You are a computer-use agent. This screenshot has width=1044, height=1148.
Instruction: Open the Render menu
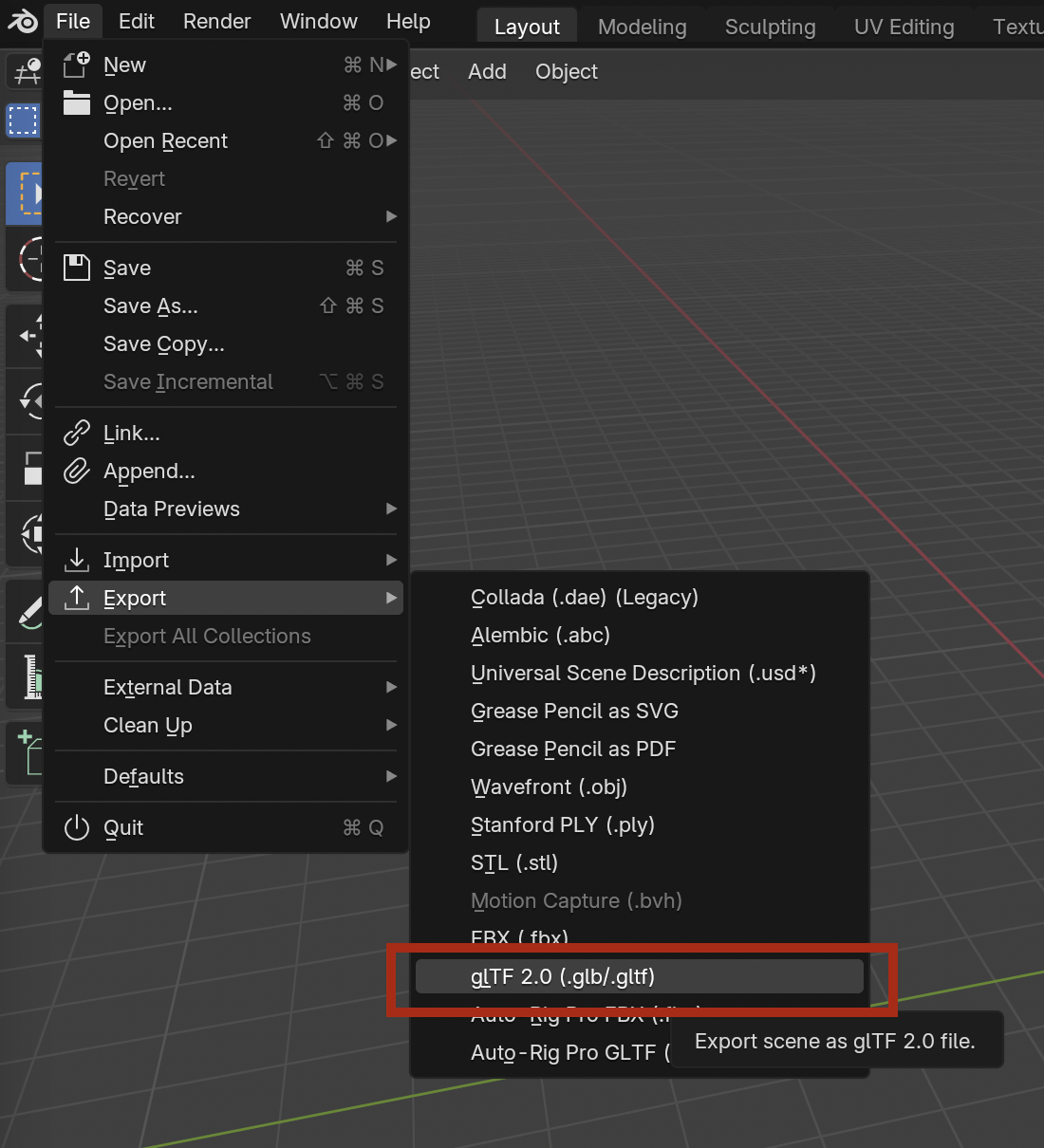(216, 21)
